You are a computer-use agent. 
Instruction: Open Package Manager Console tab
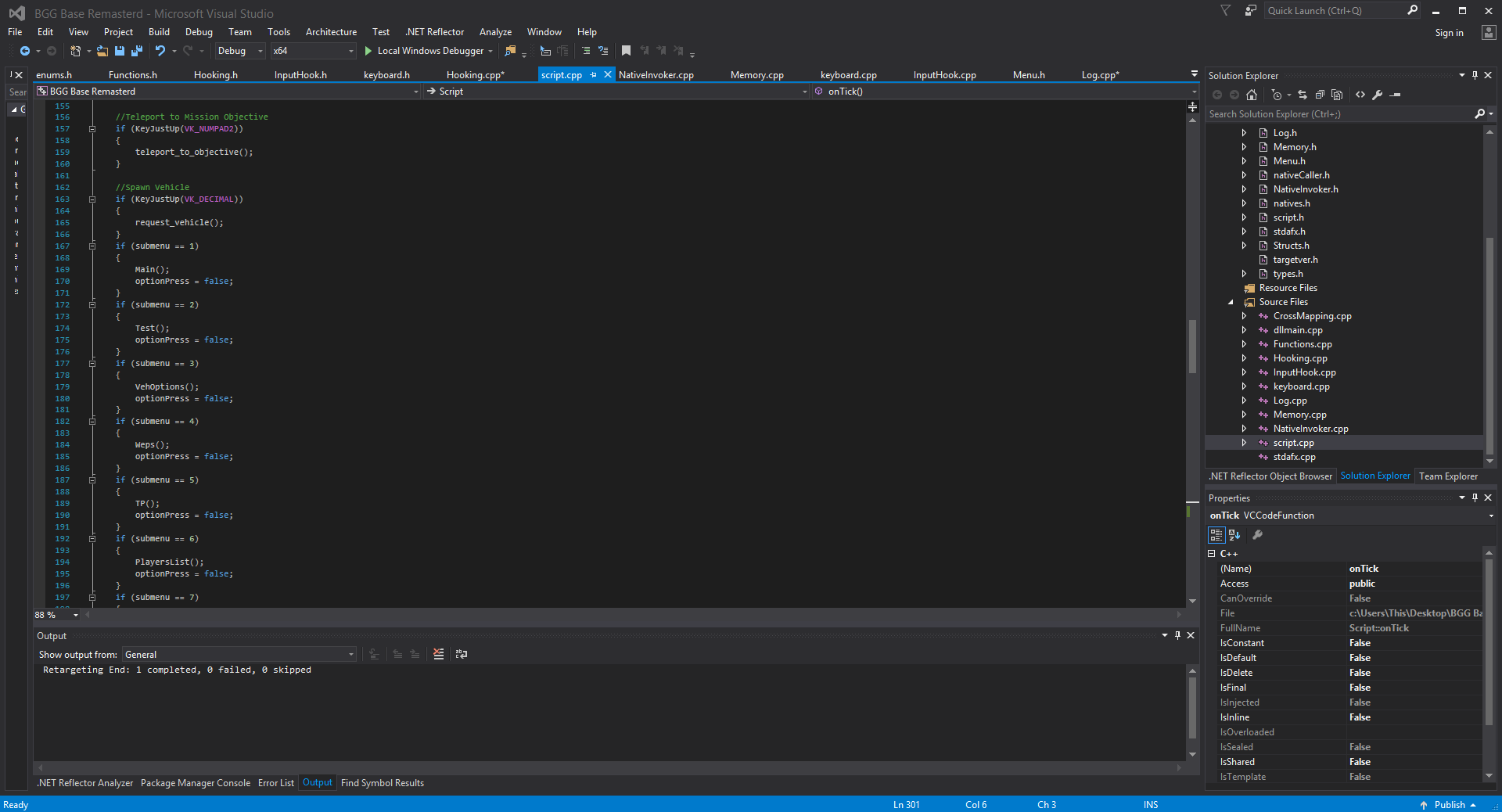point(196,783)
